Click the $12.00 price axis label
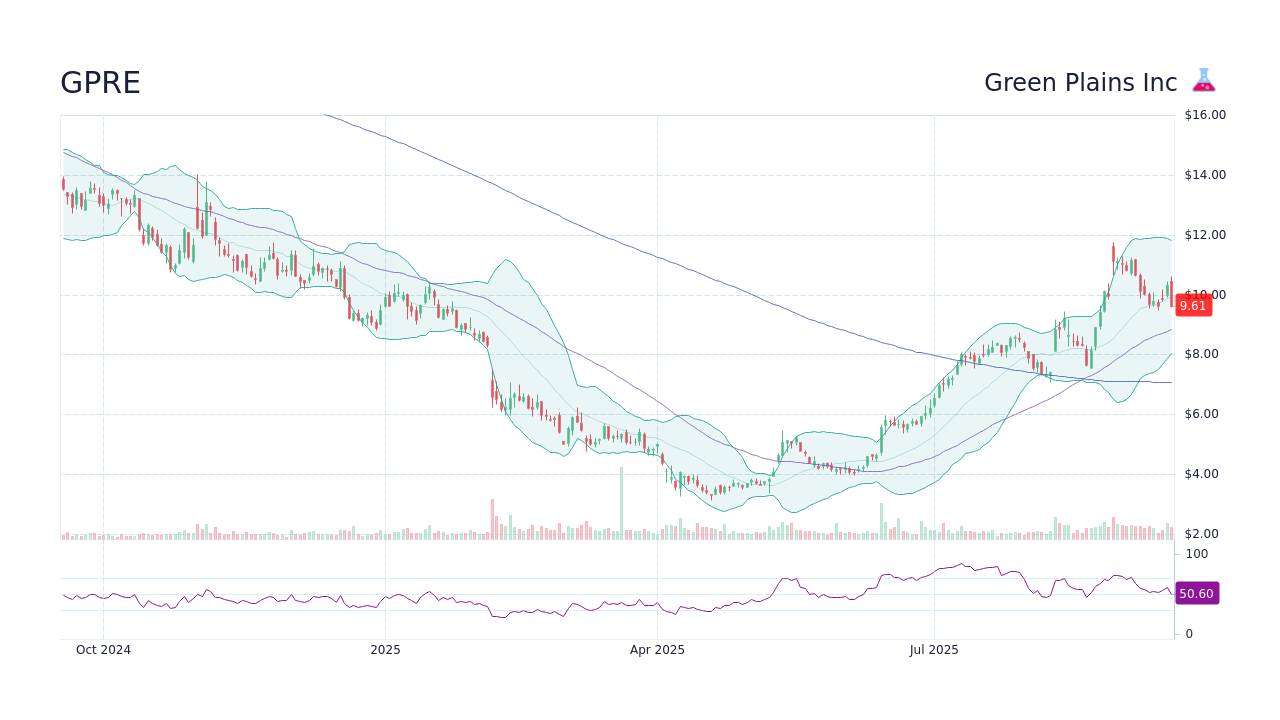The height and width of the screenshot is (720, 1280). (x=1205, y=235)
